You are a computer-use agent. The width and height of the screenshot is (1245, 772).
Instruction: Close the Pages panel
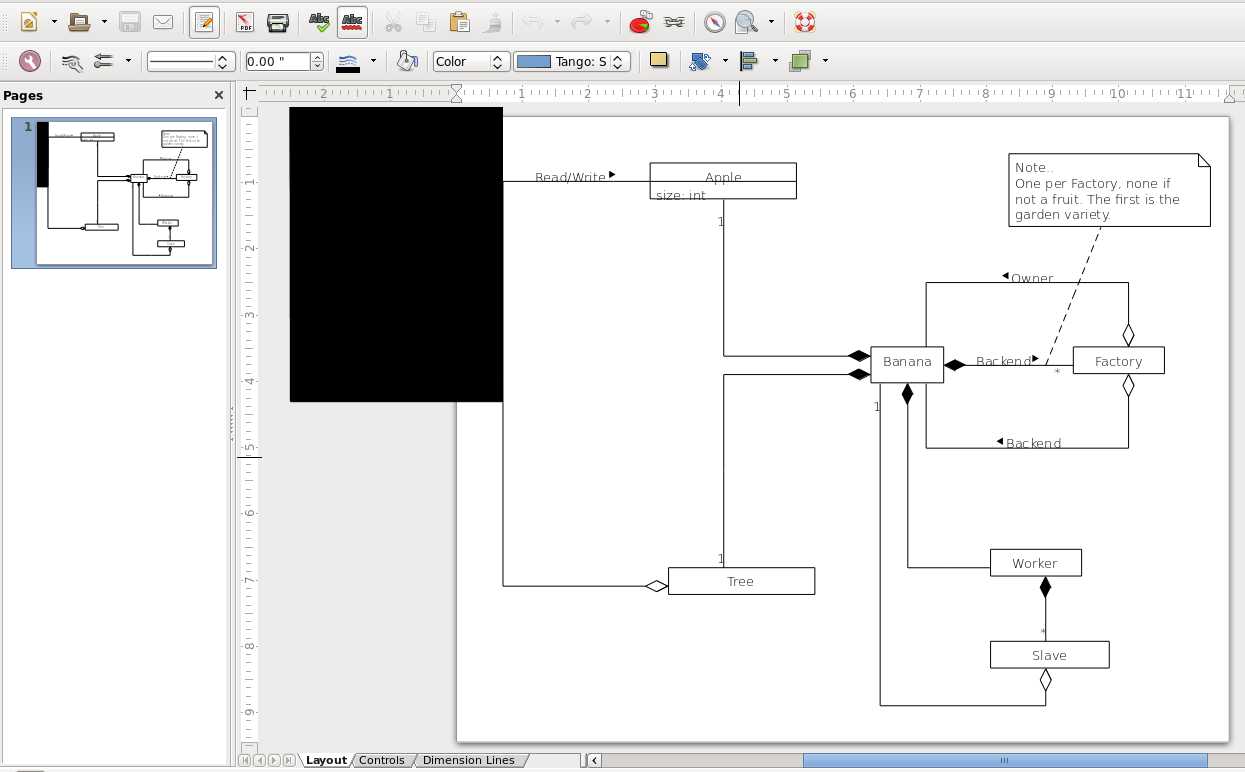click(219, 95)
